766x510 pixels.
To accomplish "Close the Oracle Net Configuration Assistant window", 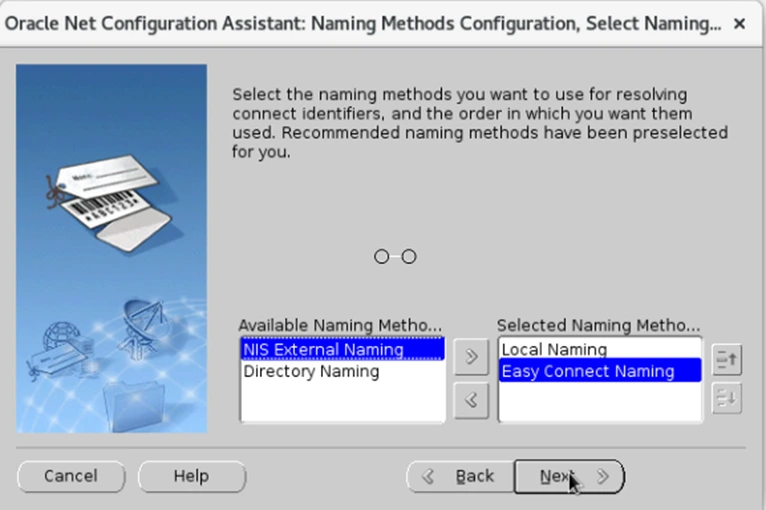I will point(739,23).
